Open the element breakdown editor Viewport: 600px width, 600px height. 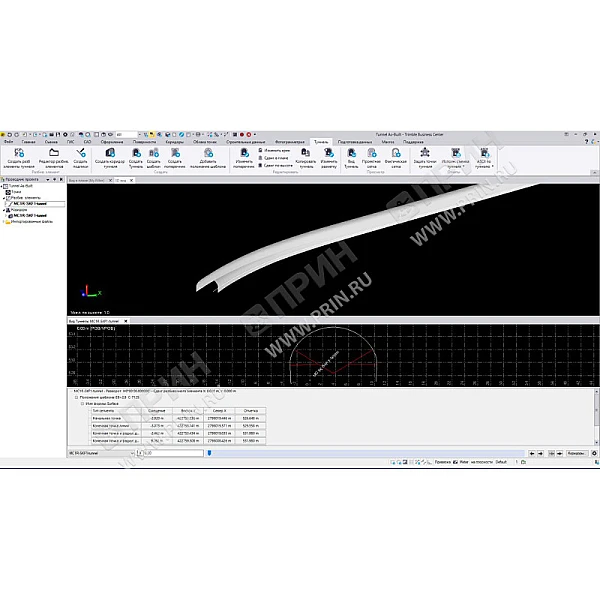53,155
